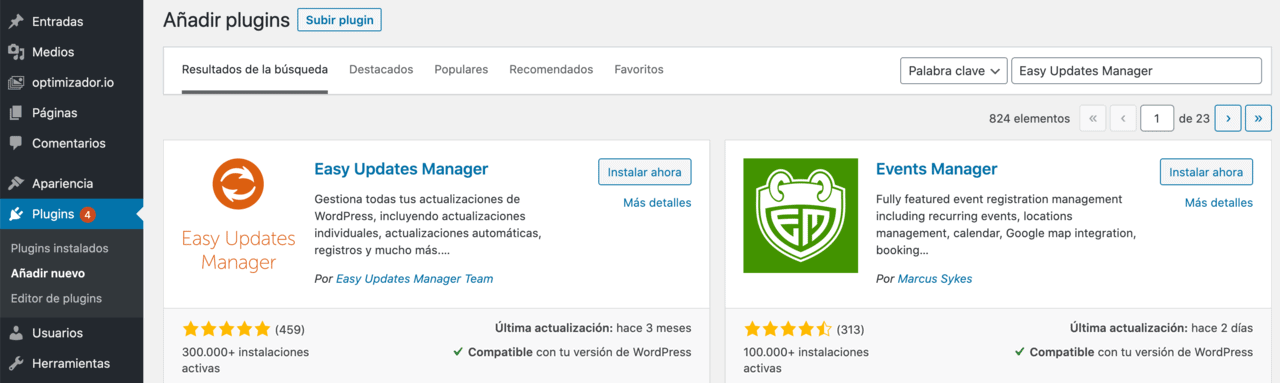Open the Events Manager title link
This screenshot has height=383, width=1280.
[937, 169]
